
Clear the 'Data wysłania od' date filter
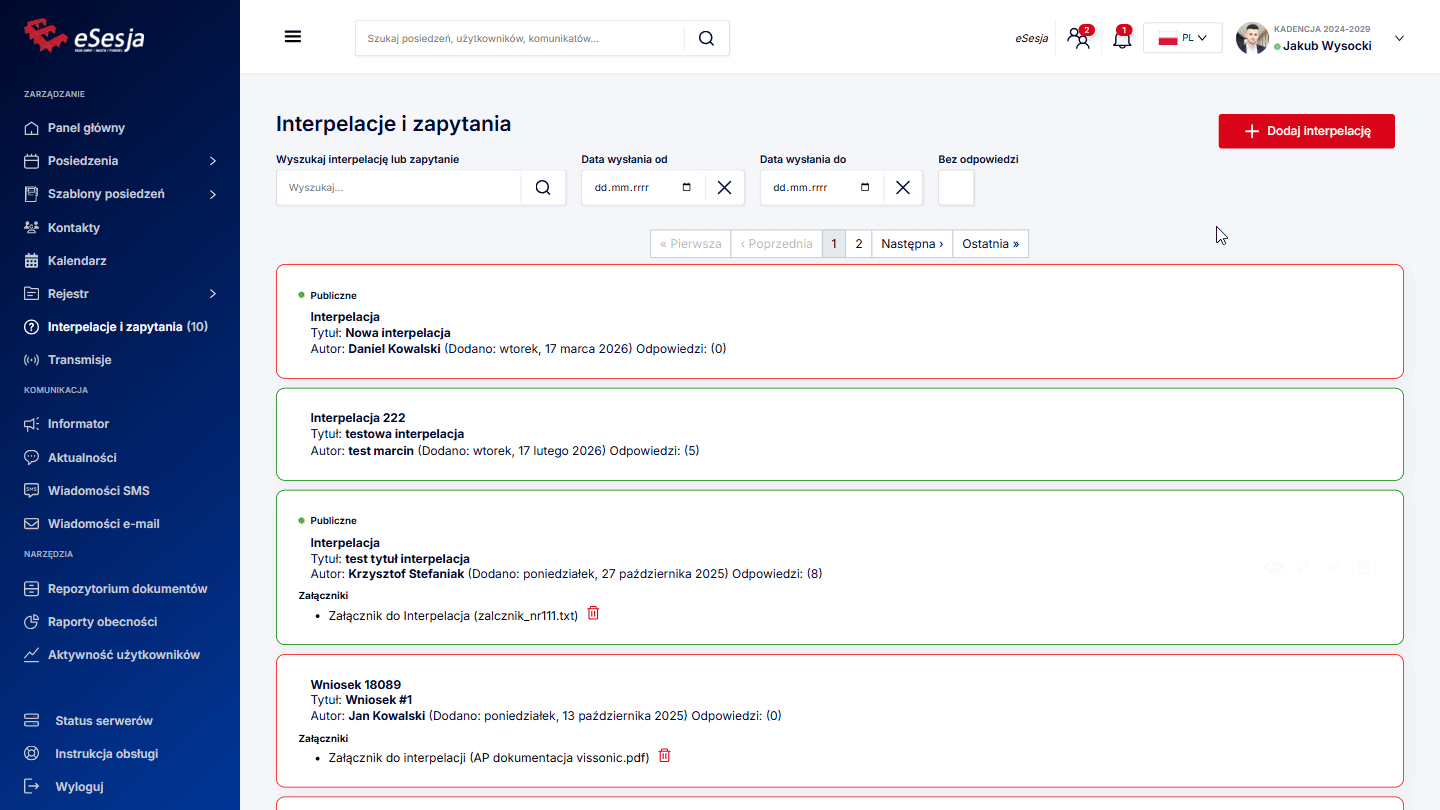pos(724,188)
